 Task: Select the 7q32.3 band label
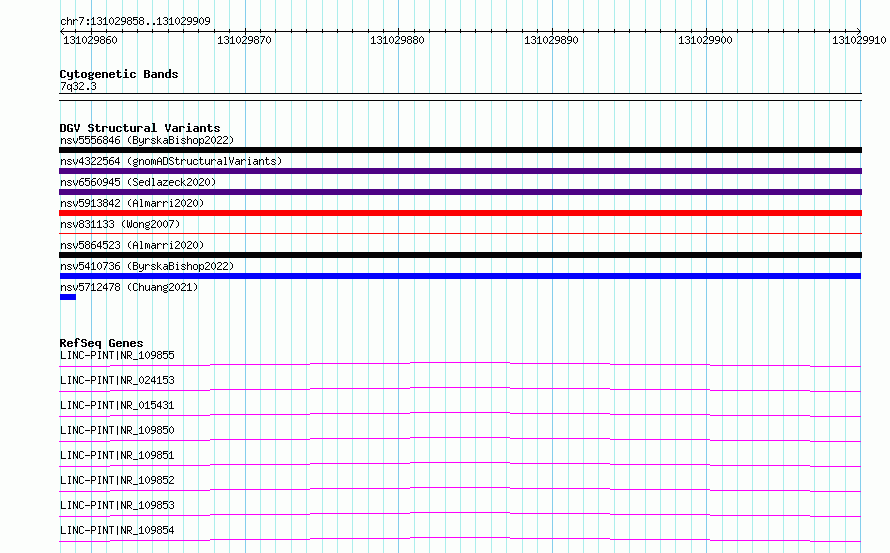click(78, 86)
